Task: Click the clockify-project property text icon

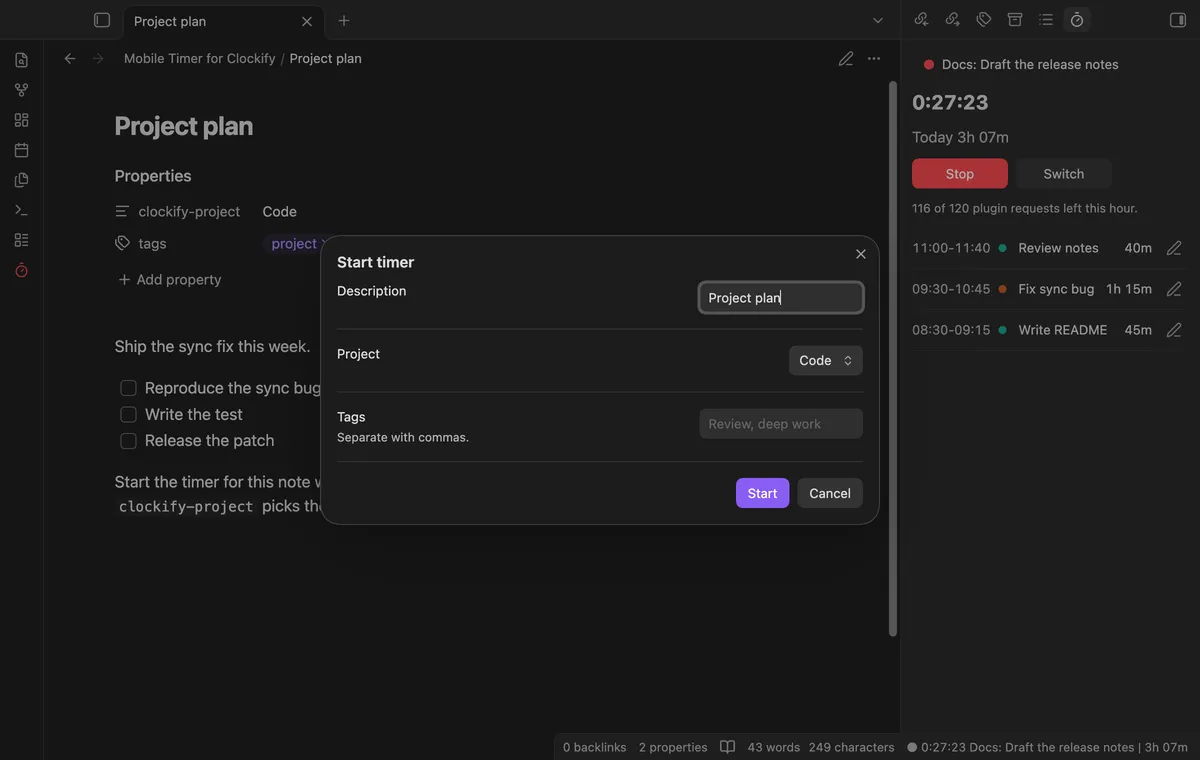Action: click(122, 211)
